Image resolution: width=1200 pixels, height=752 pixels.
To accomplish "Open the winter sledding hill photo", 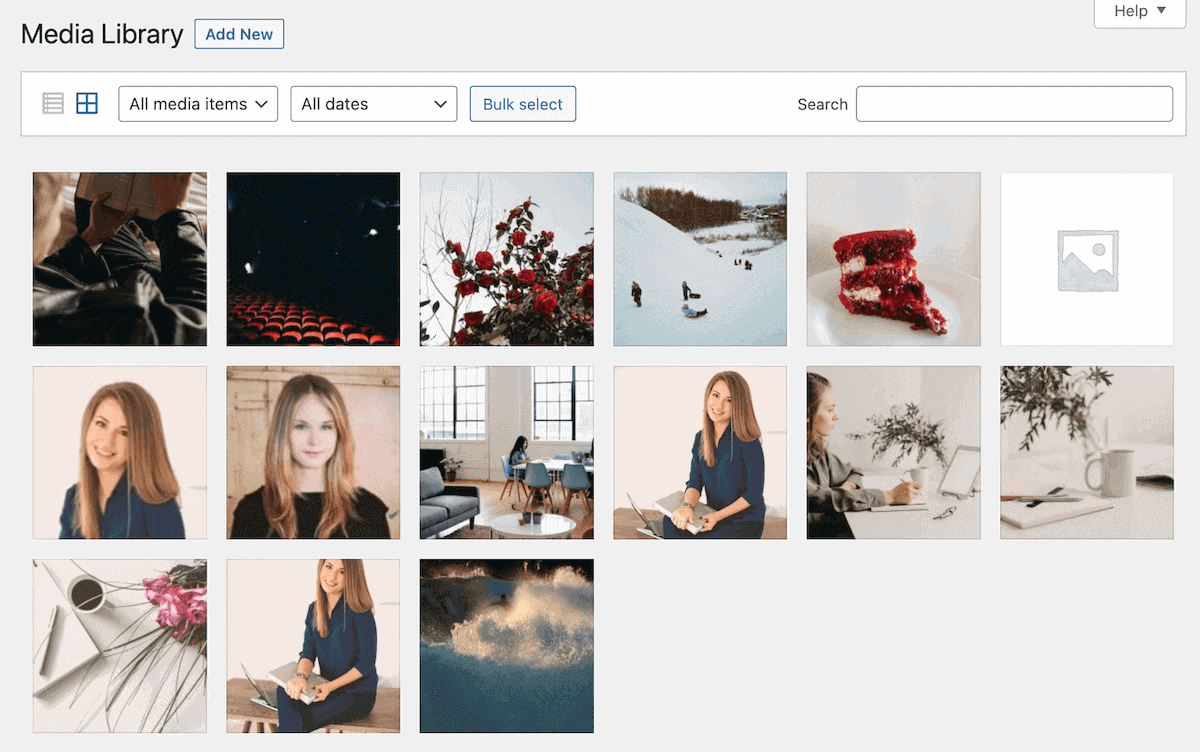I will pyautogui.click(x=700, y=259).
